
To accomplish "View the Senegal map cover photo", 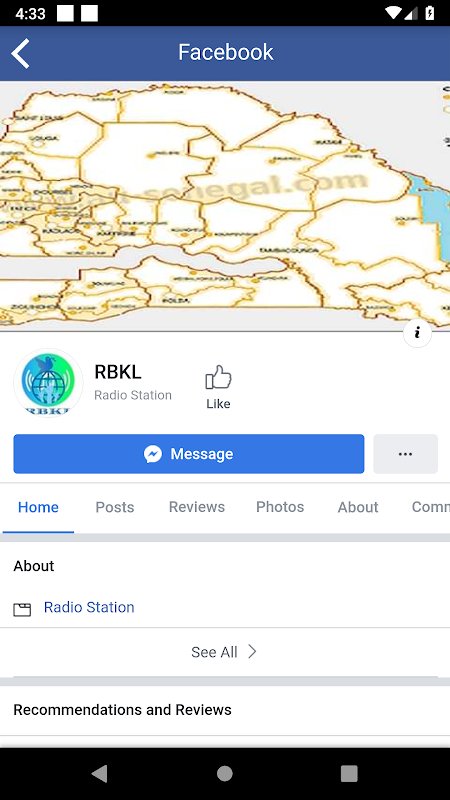I will (225, 206).
